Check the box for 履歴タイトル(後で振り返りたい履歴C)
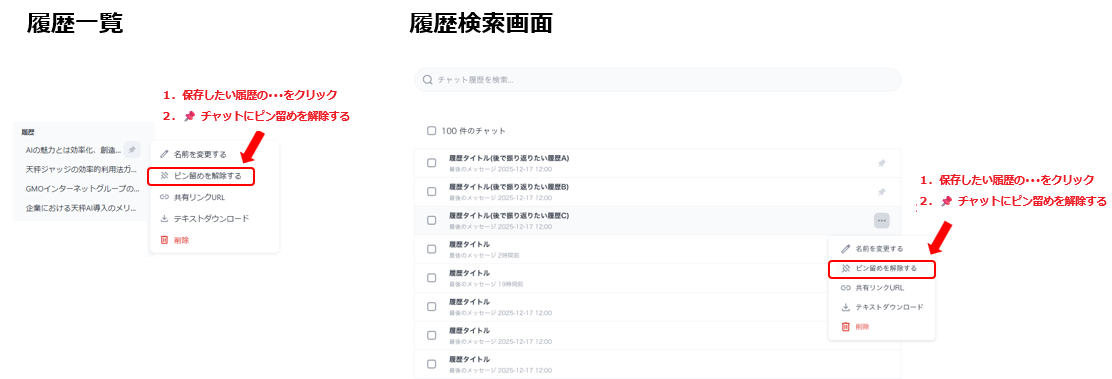 (431, 221)
